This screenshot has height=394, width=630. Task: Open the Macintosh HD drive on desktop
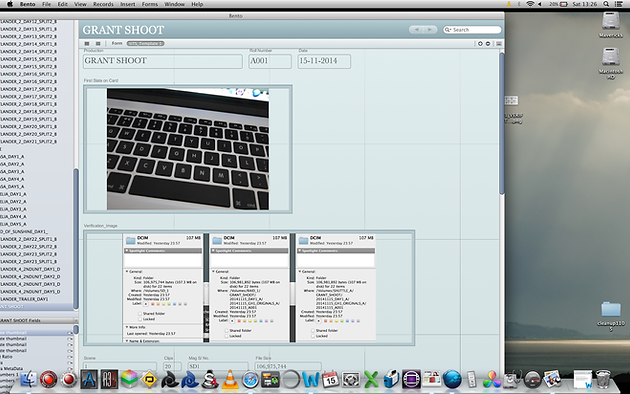pyautogui.click(x=611, y=62)
